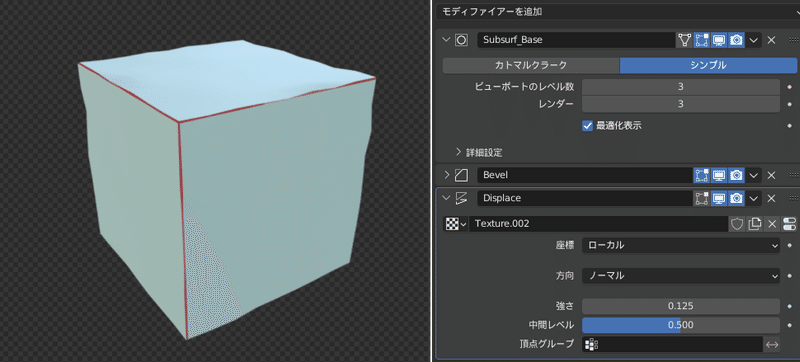
Task: Unlink Texture.002 with the X icon
Action: (771, 224)
